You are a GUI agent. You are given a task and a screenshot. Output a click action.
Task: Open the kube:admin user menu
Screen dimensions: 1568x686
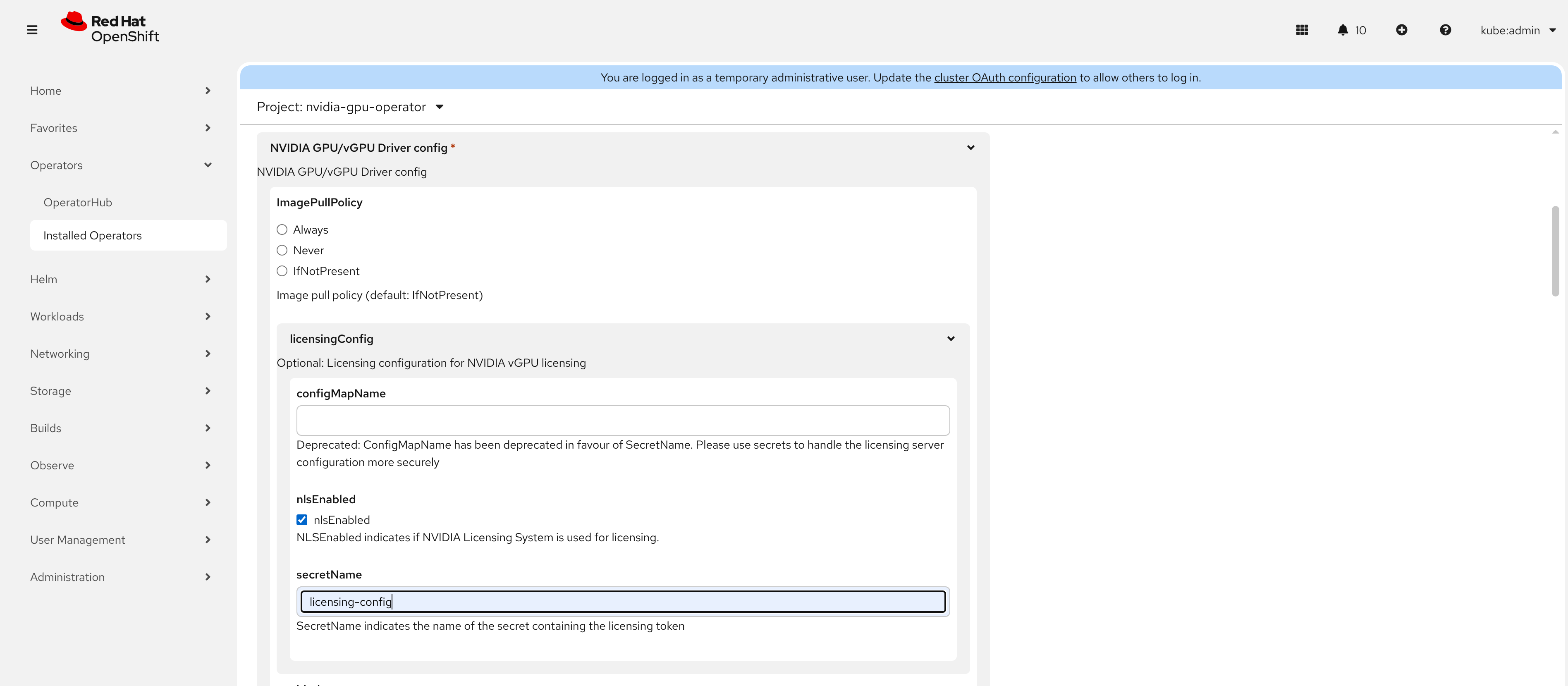pos(1518,31)
